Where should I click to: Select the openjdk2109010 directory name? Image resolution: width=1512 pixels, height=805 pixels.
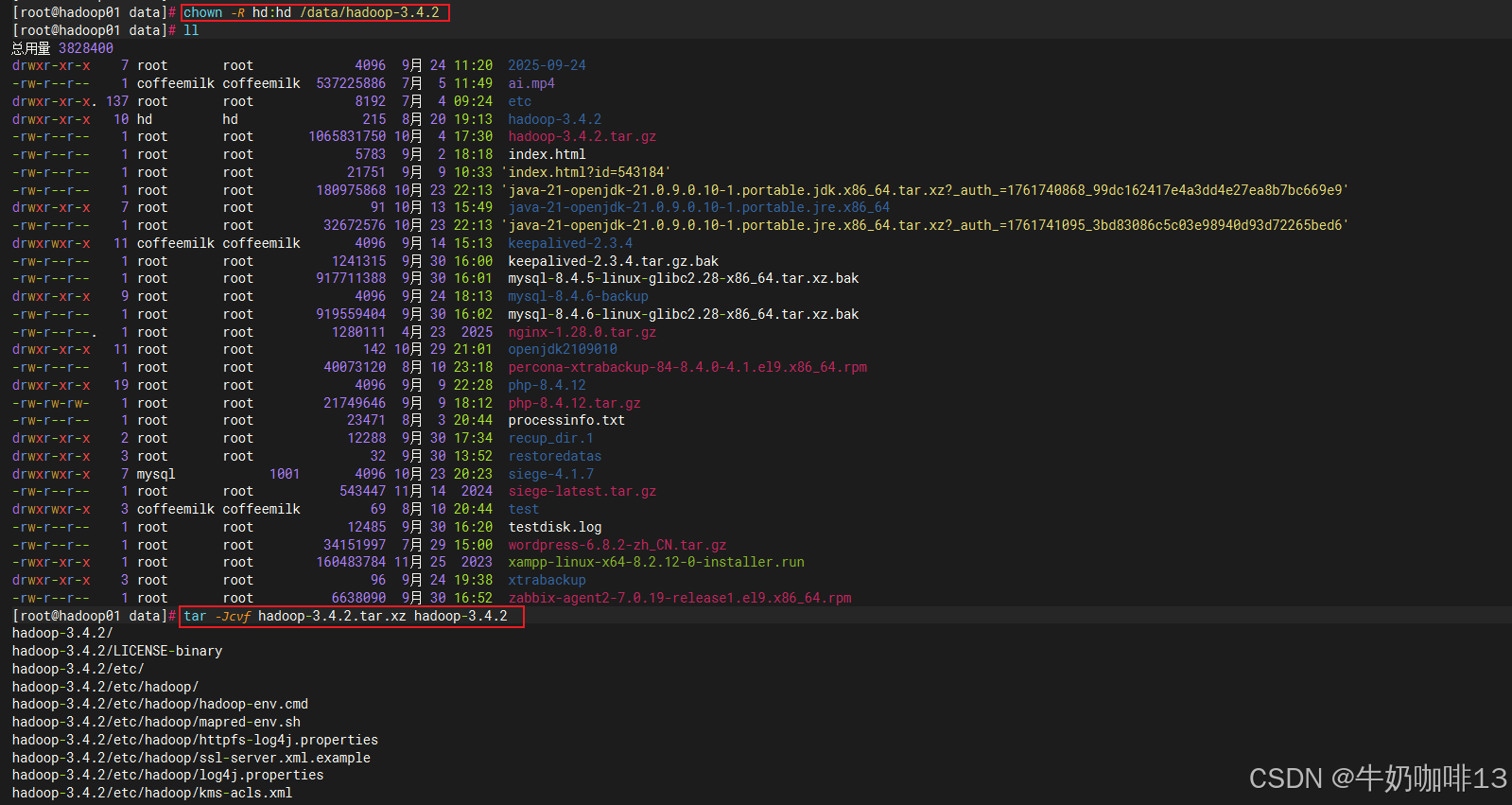[x=563, y=349]
